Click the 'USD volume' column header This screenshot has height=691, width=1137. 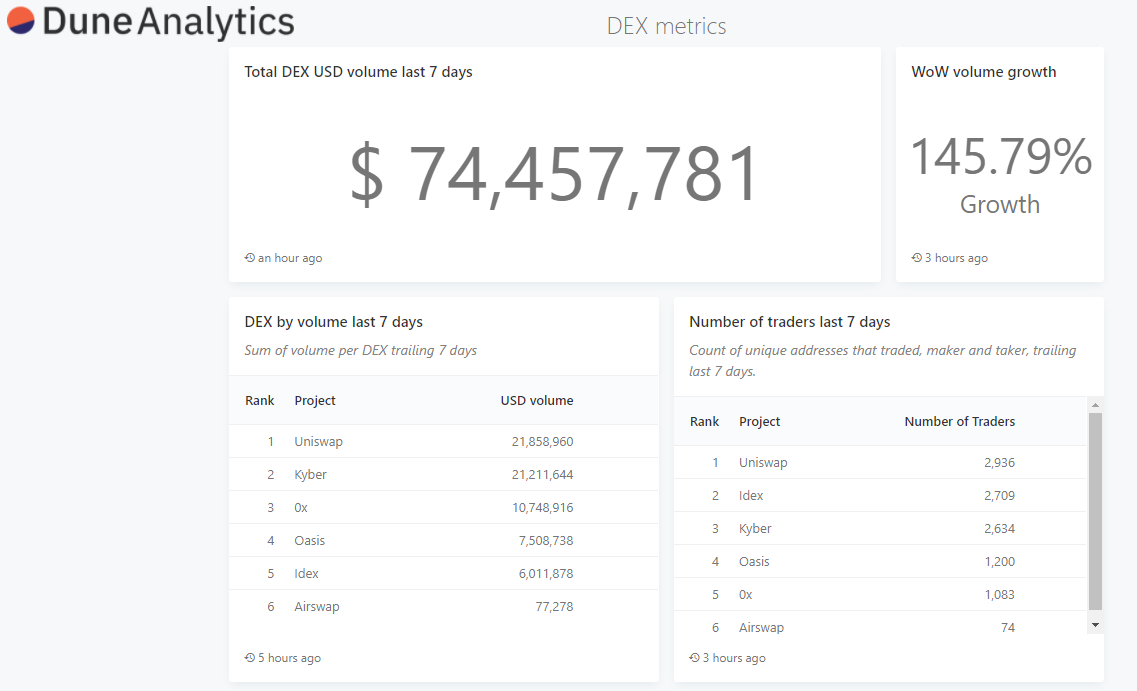pos(537,400)
